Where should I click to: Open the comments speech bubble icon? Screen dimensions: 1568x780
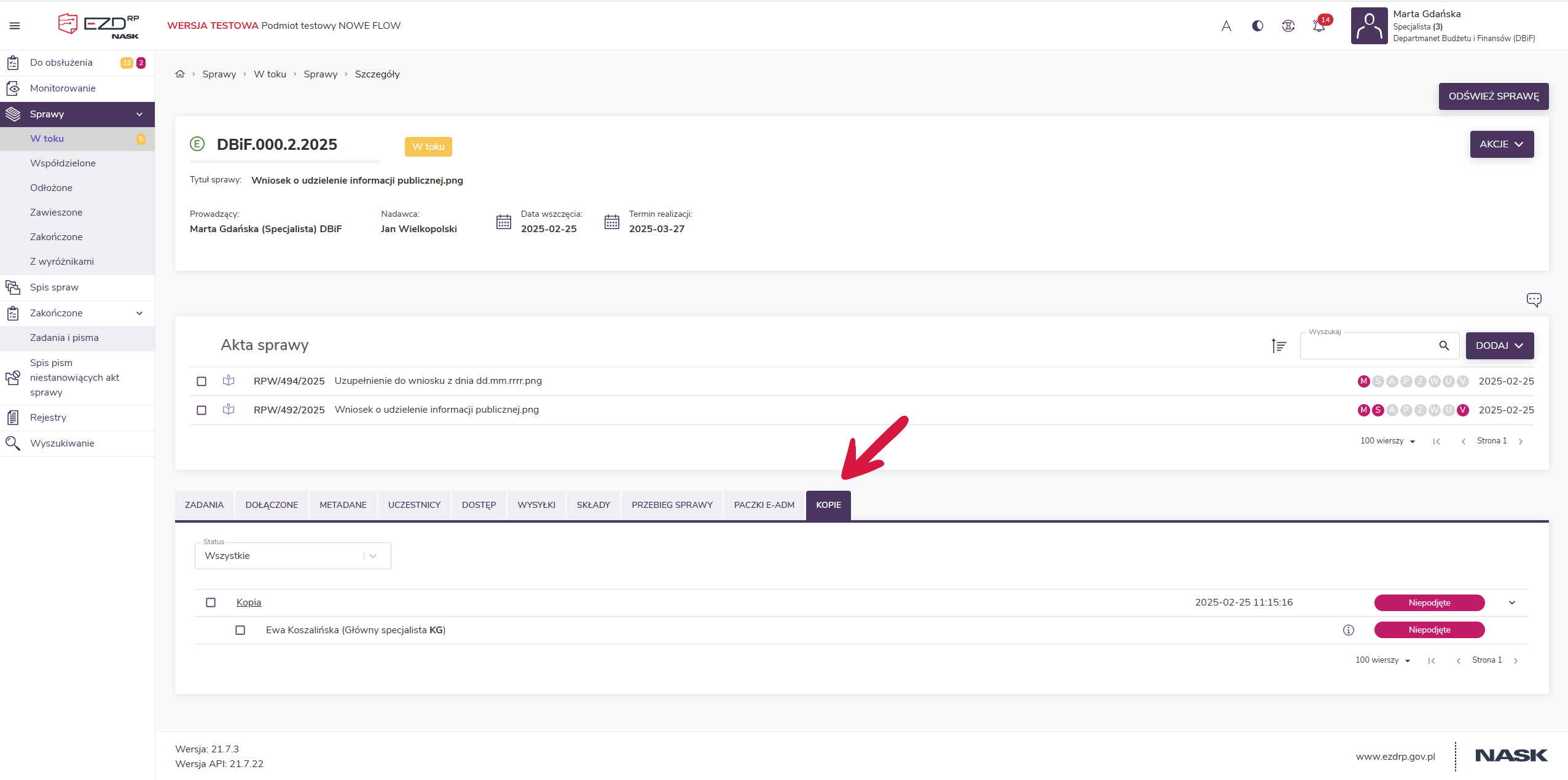click(1534, 300)
